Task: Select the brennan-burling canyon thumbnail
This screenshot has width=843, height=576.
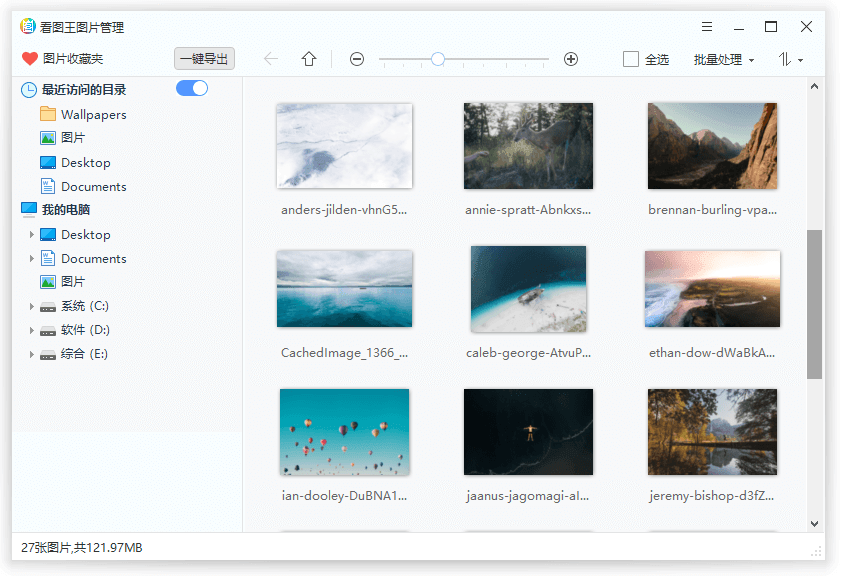Action: 712,146
